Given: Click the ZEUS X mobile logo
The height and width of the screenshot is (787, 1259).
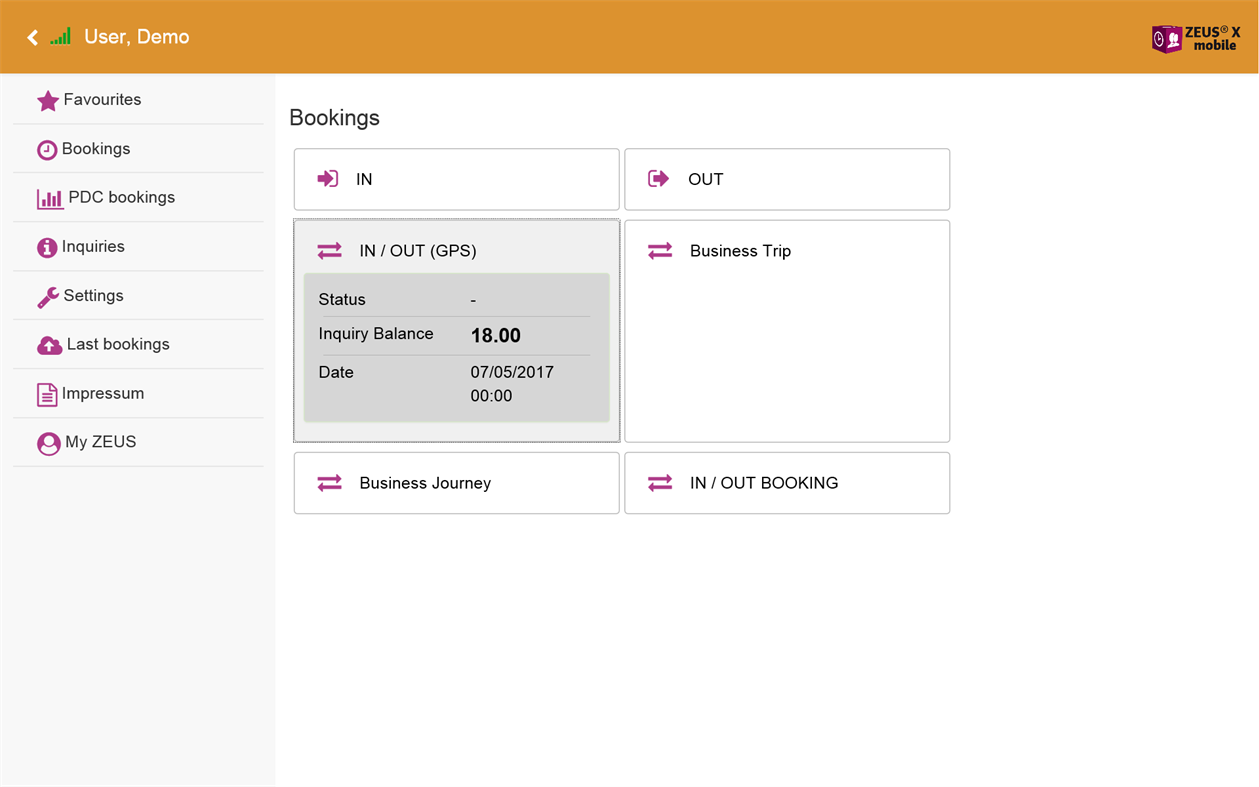Looking at the screenshot, I should (1195, 38).
